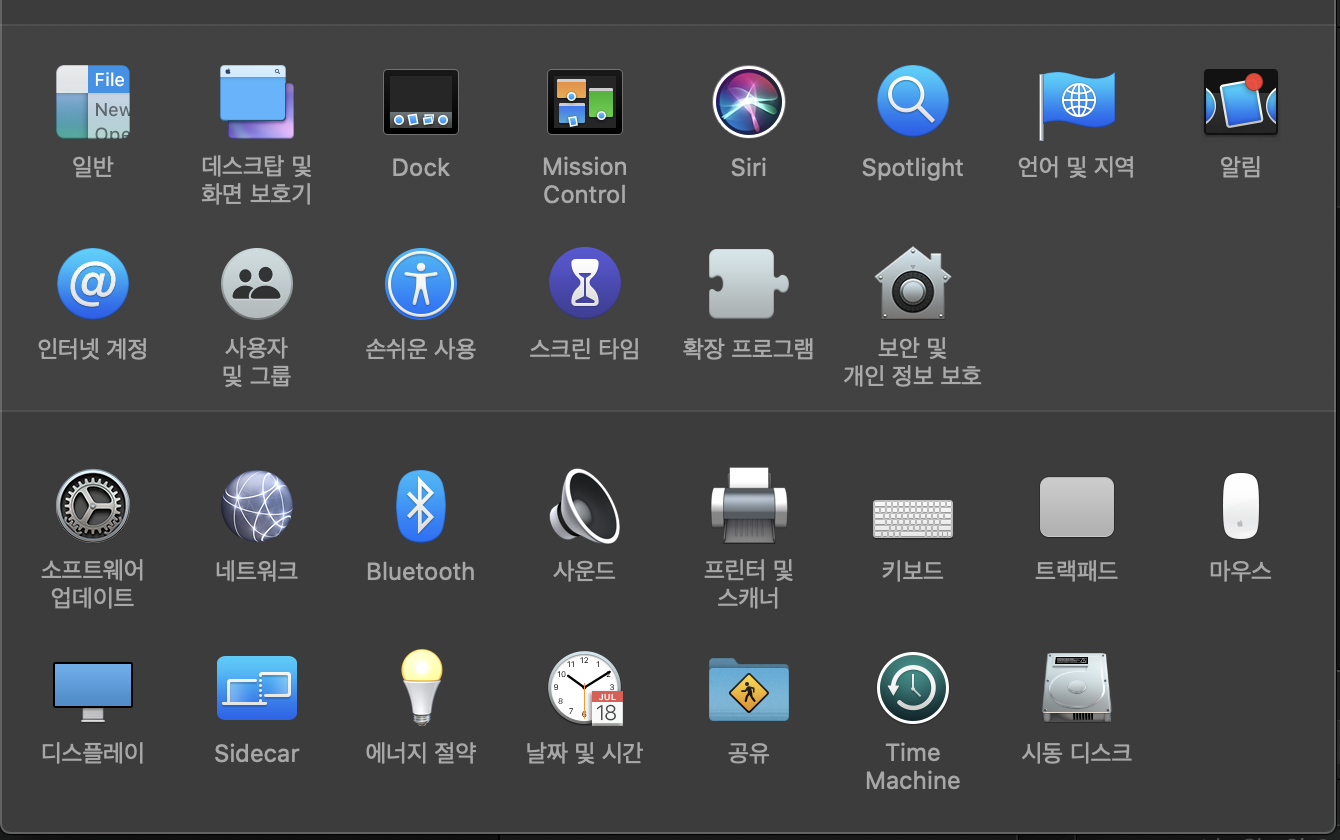Viewport: 1340px width, 840px height.
Task: Open the 마우스 mouse icon
Action: pos(1241,506)
